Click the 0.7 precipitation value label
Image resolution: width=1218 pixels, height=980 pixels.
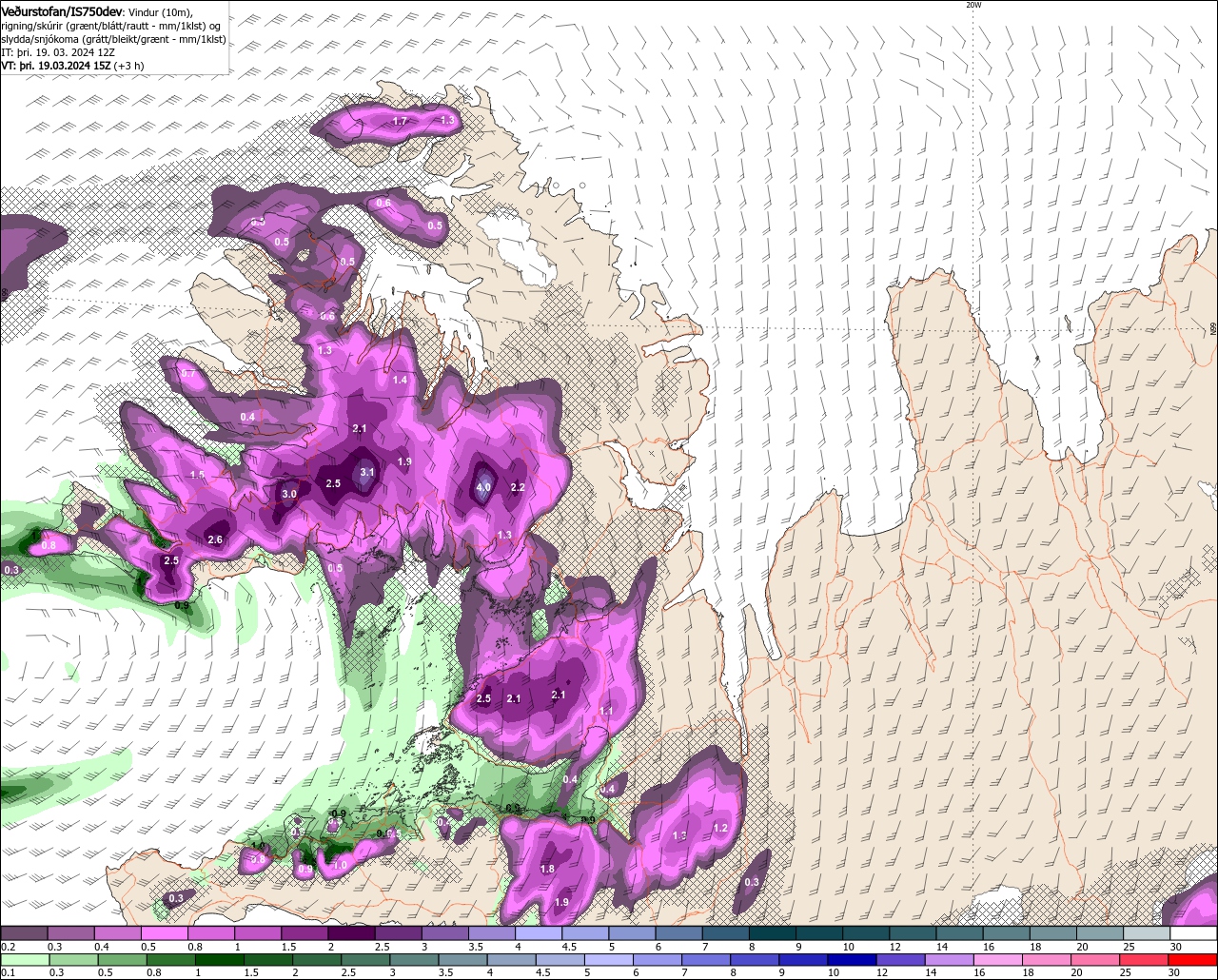coord(188,373)
